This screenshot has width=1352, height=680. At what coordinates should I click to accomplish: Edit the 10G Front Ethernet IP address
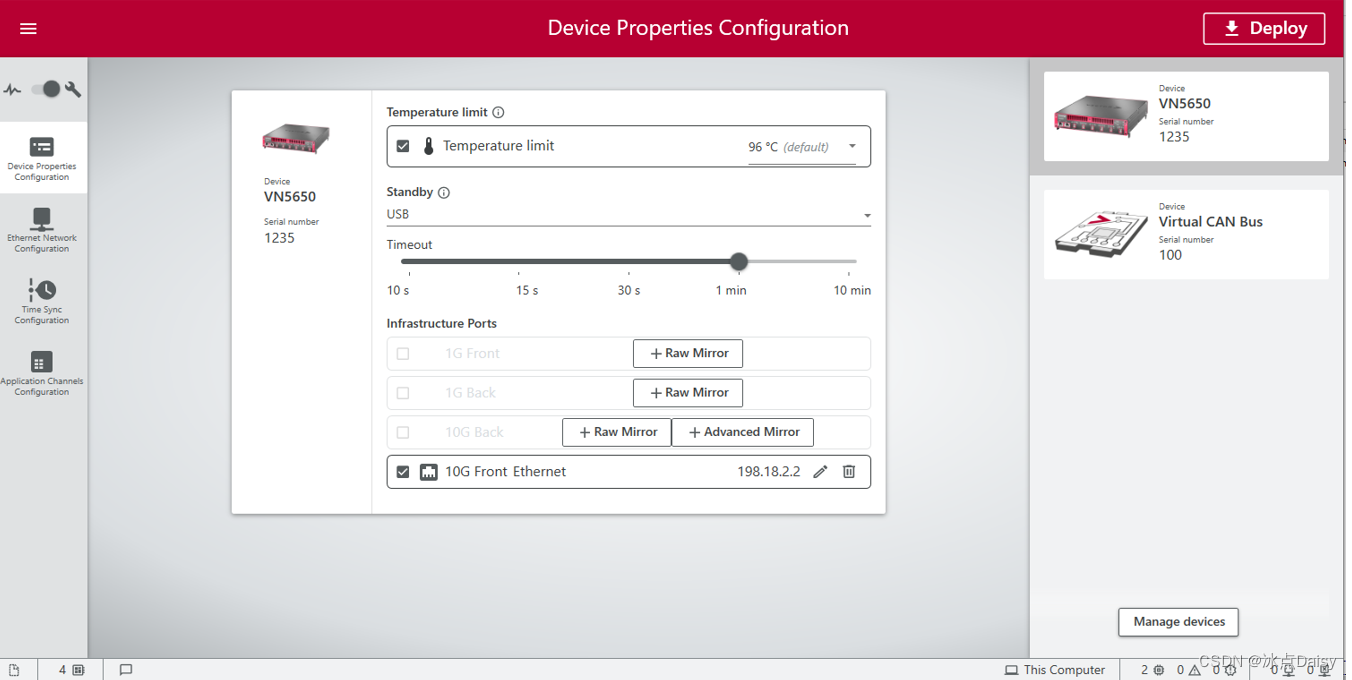tap(820, 471)
